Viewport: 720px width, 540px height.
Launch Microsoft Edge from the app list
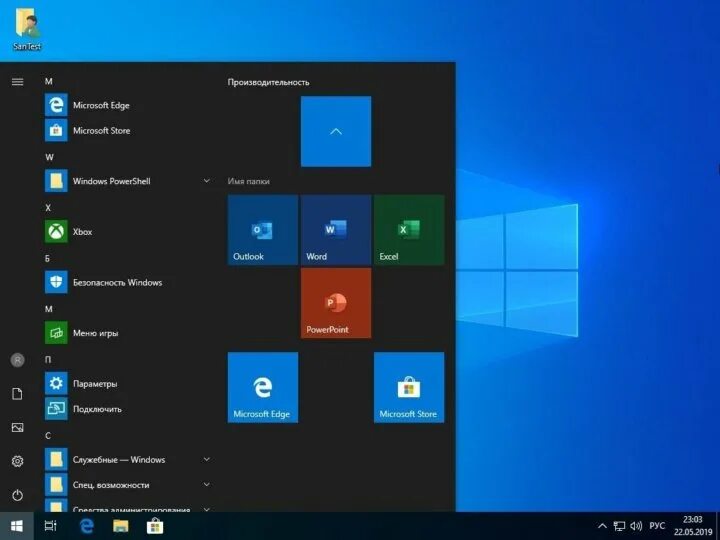click(126, 105)
